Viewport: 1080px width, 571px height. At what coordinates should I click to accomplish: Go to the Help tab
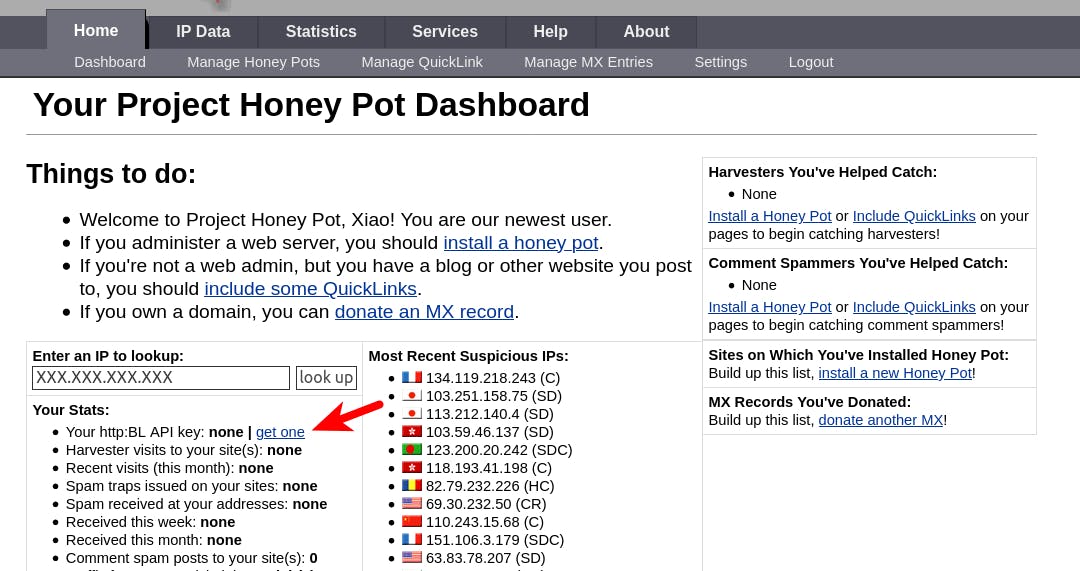550,32
